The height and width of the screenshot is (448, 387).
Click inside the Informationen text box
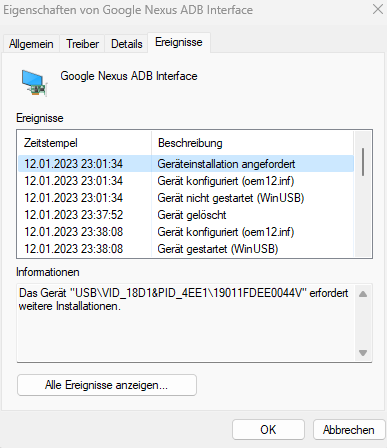tap(186, 323)
